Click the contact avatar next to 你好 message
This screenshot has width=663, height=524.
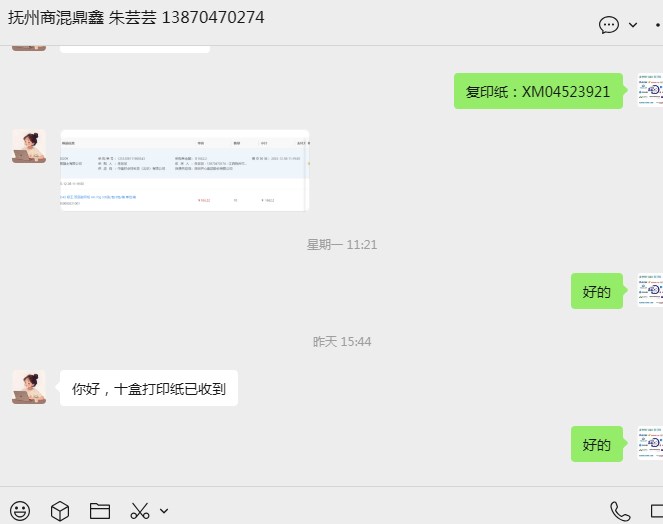[29, 387]
